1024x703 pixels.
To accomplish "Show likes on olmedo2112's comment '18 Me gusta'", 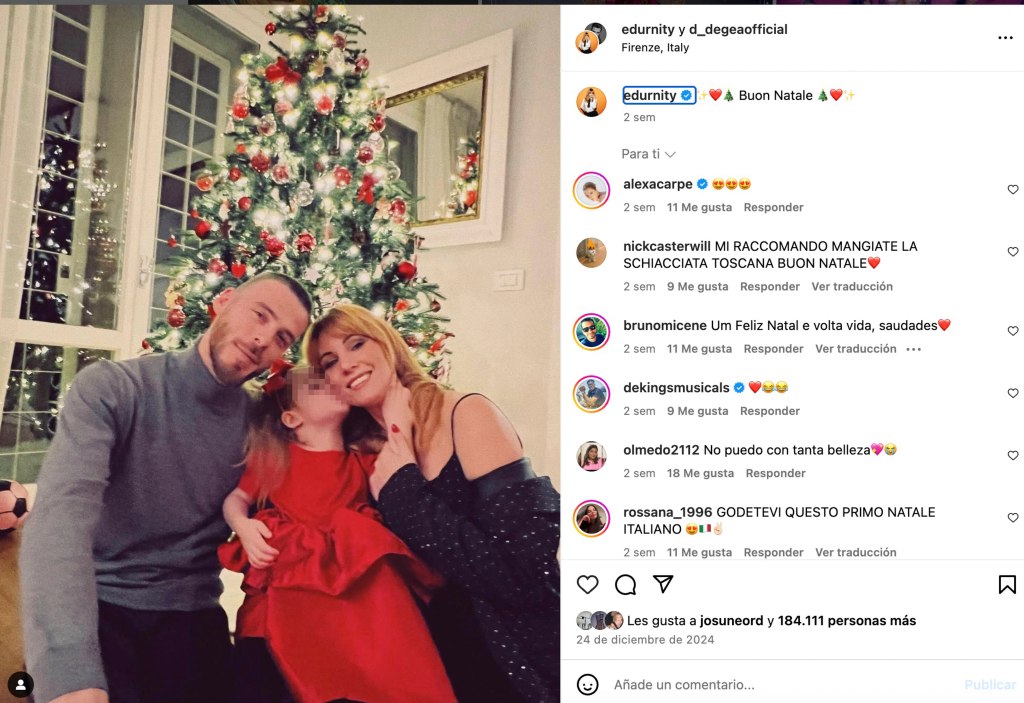I will (700, 473).
